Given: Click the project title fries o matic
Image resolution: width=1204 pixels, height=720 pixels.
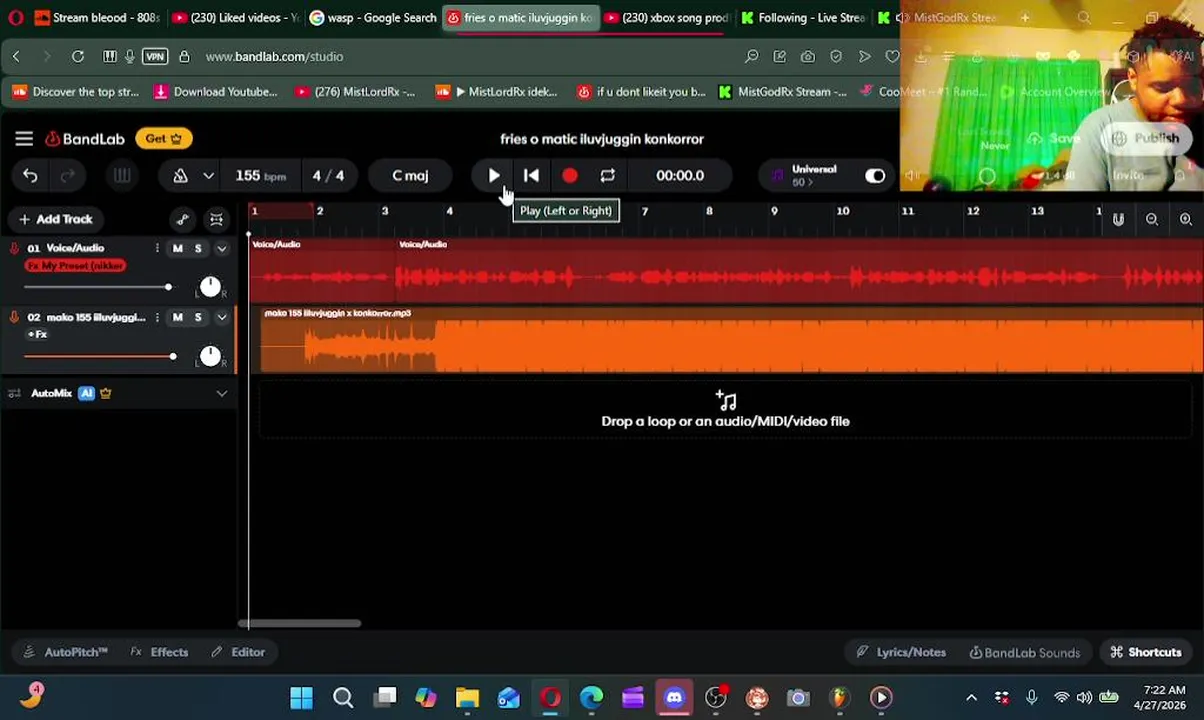Looking at the screenshot, I should pos(602,139).
